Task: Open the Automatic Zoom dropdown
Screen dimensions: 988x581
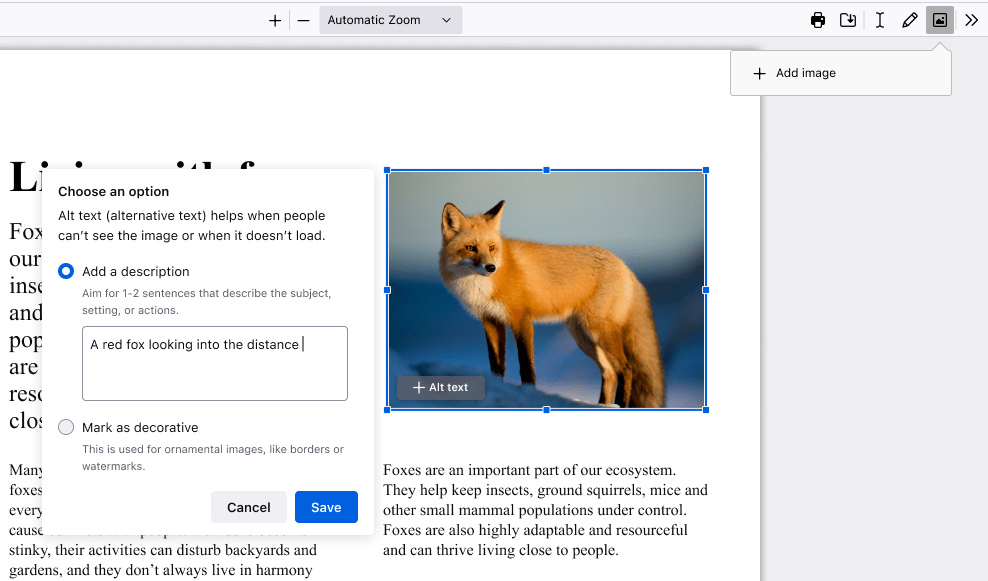Action: (x=390, y=20)
